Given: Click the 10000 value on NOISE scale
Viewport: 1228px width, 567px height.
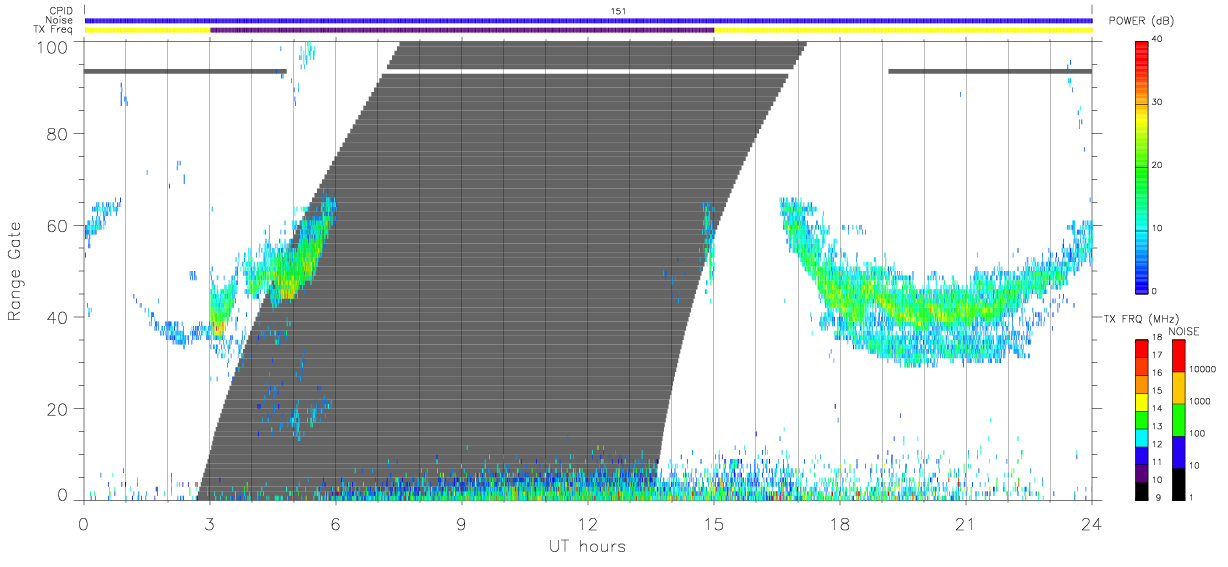Looking at the screenshot, I should click(x=1202, y=368).
